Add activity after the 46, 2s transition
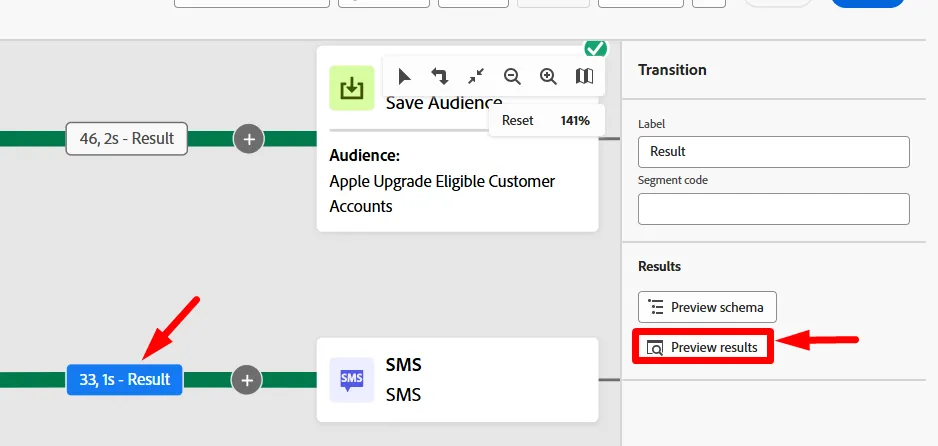 (x=248, y=139)
